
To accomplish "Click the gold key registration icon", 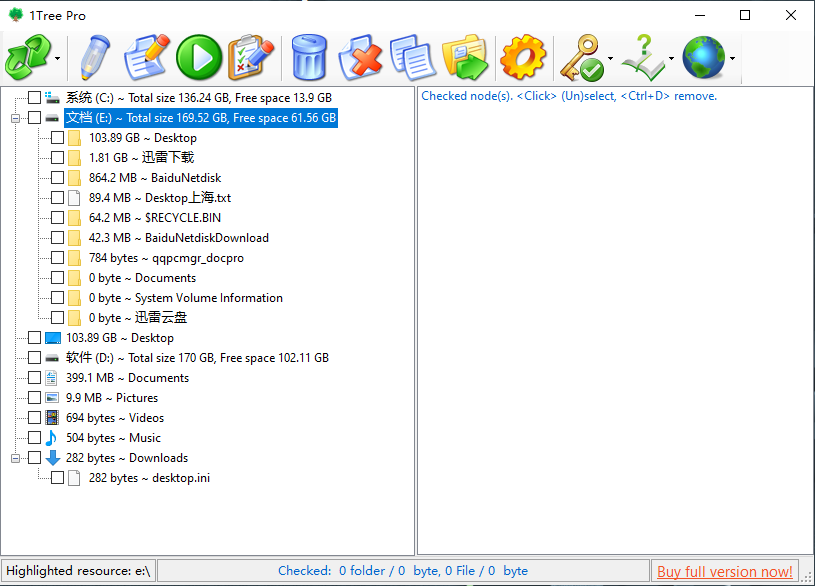I will point(581,57).
